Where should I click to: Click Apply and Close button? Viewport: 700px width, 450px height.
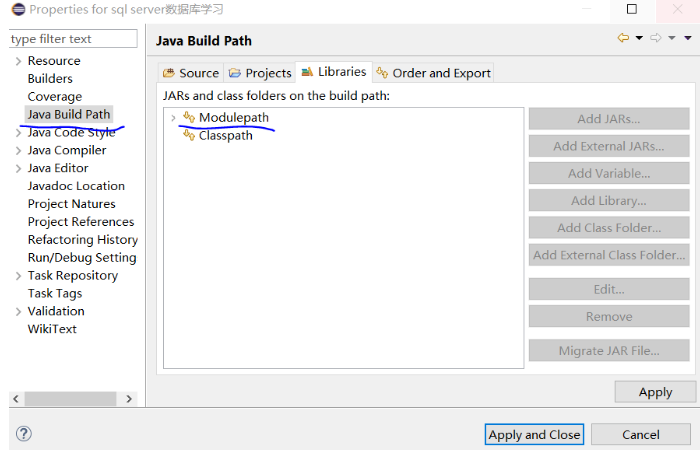click(x=534, y=434)
